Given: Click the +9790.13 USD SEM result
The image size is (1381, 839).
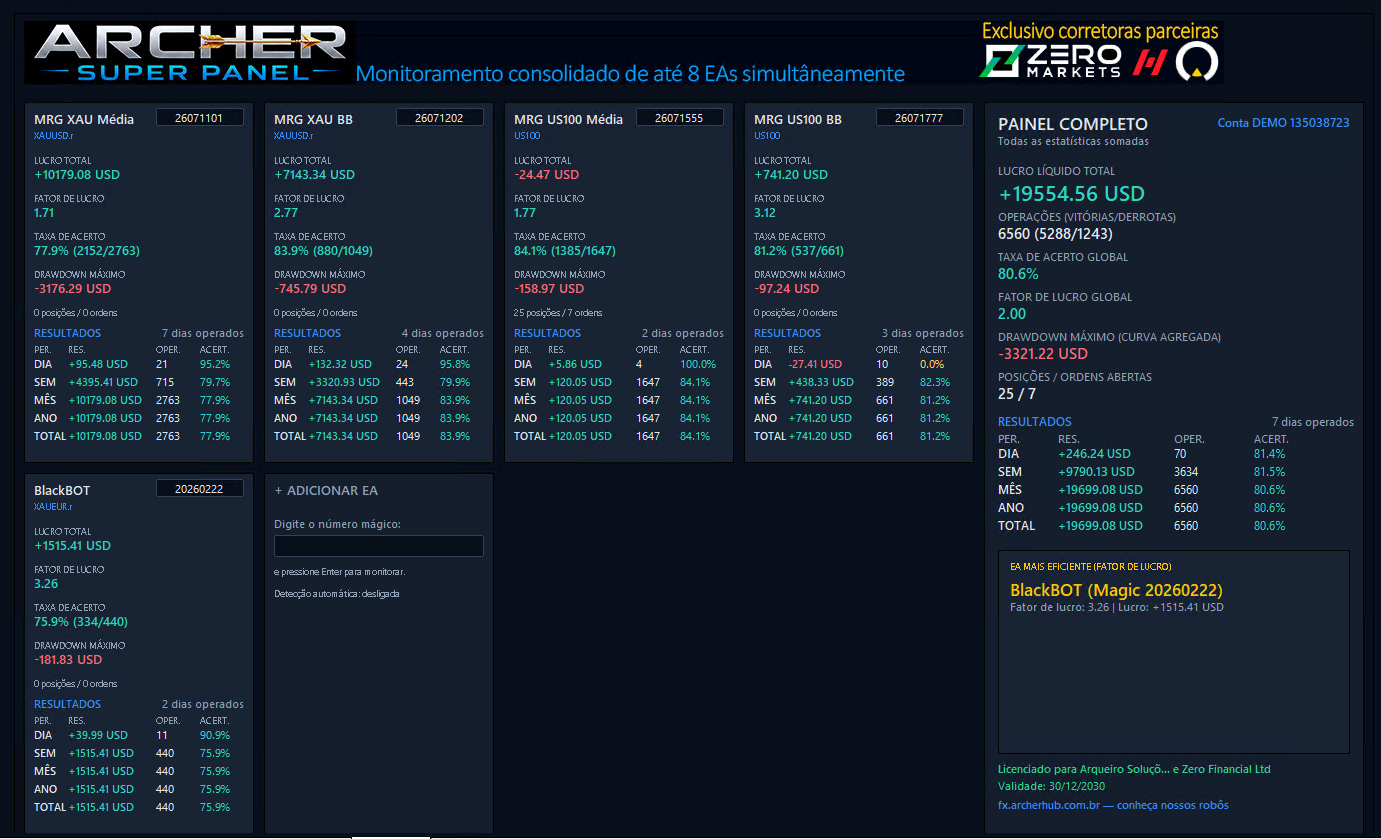Looking at the screenshot, I should (x=1096, y=472).
